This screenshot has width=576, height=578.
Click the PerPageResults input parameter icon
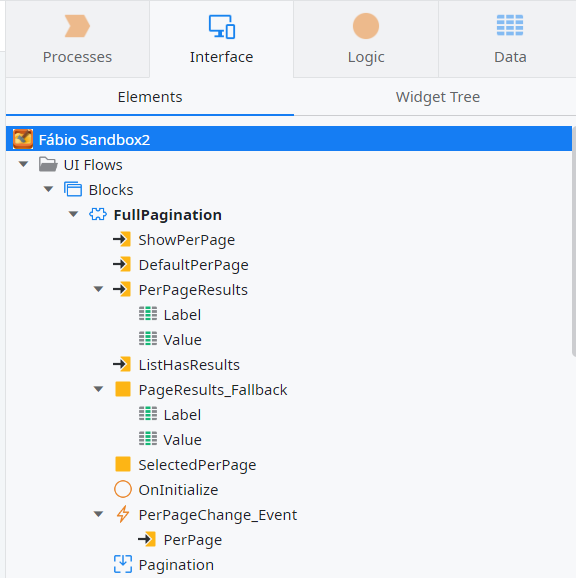(x=122, y=289)
